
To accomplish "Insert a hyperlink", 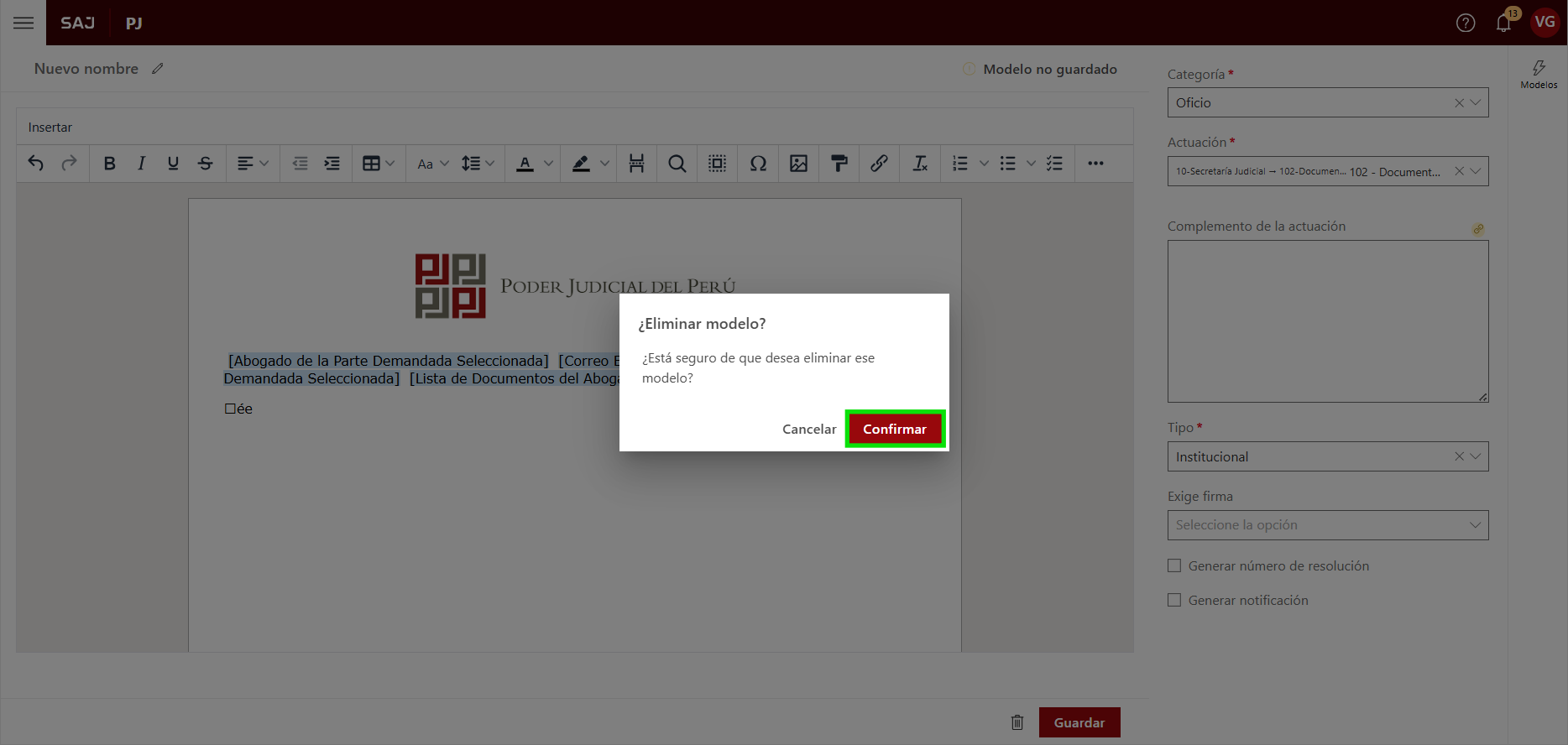I will 879,163.
